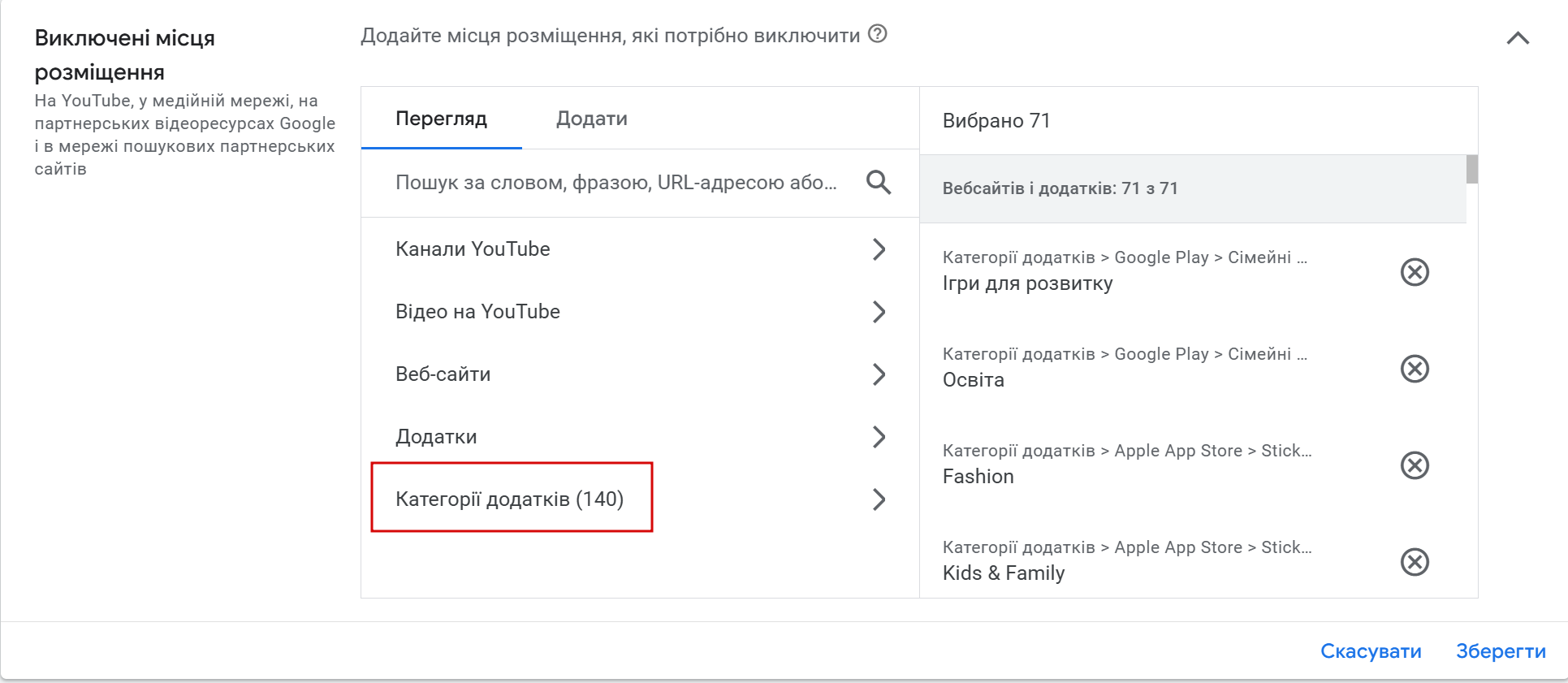Switch to the Додати tab
Screen dimensions: 1568x683
coord(591,119)
